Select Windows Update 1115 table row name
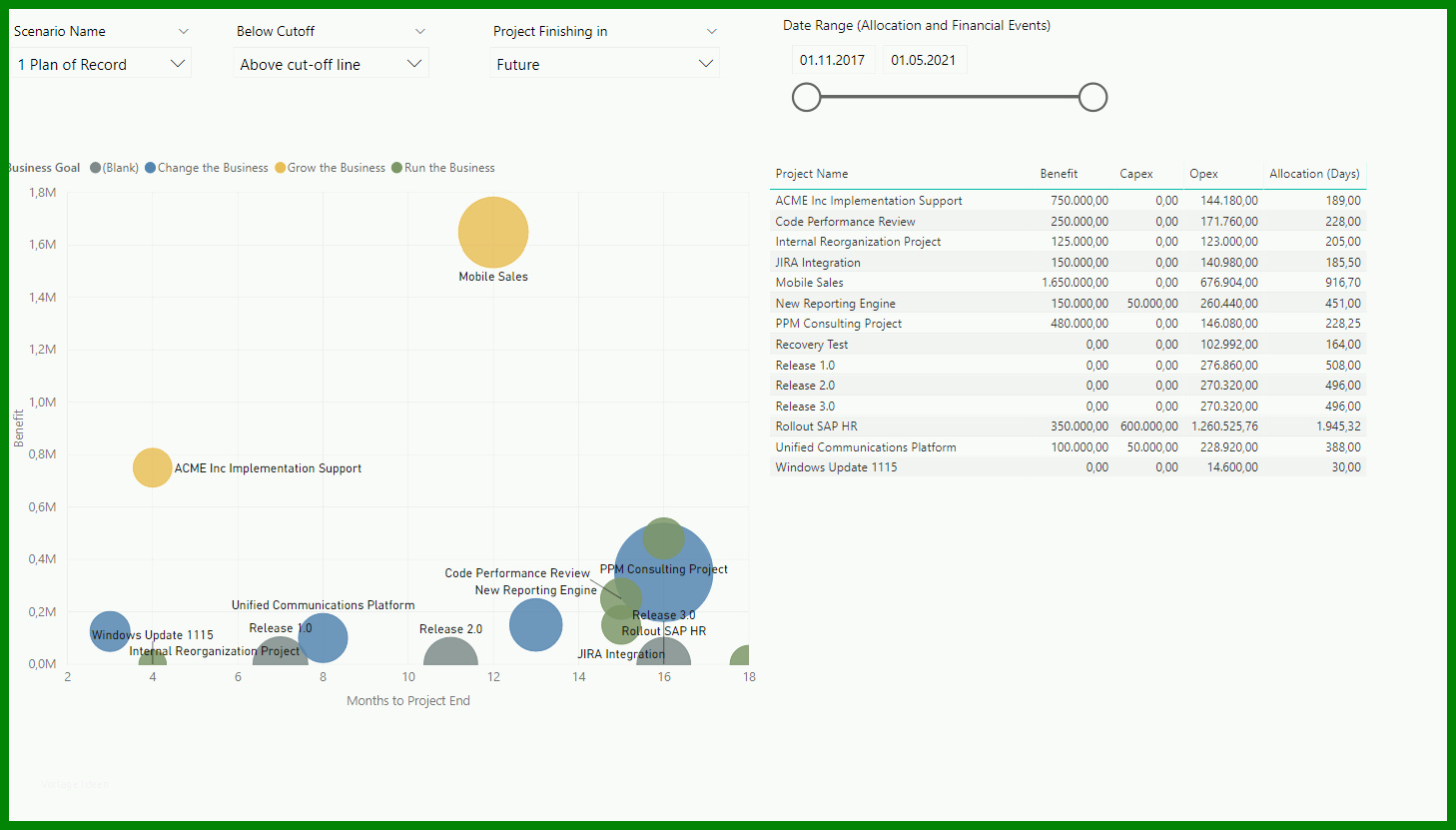 836,467
